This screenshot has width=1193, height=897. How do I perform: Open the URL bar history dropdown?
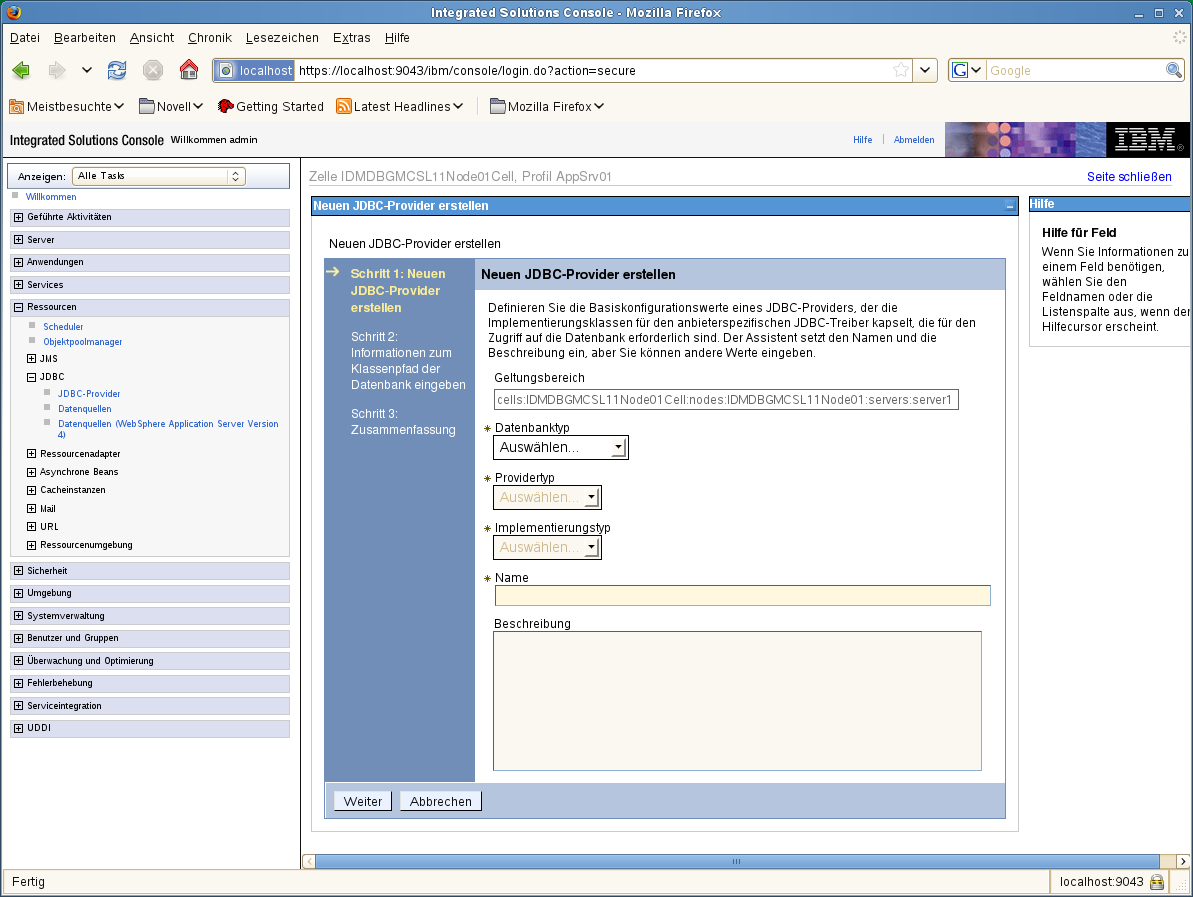(x=924, y=71)
